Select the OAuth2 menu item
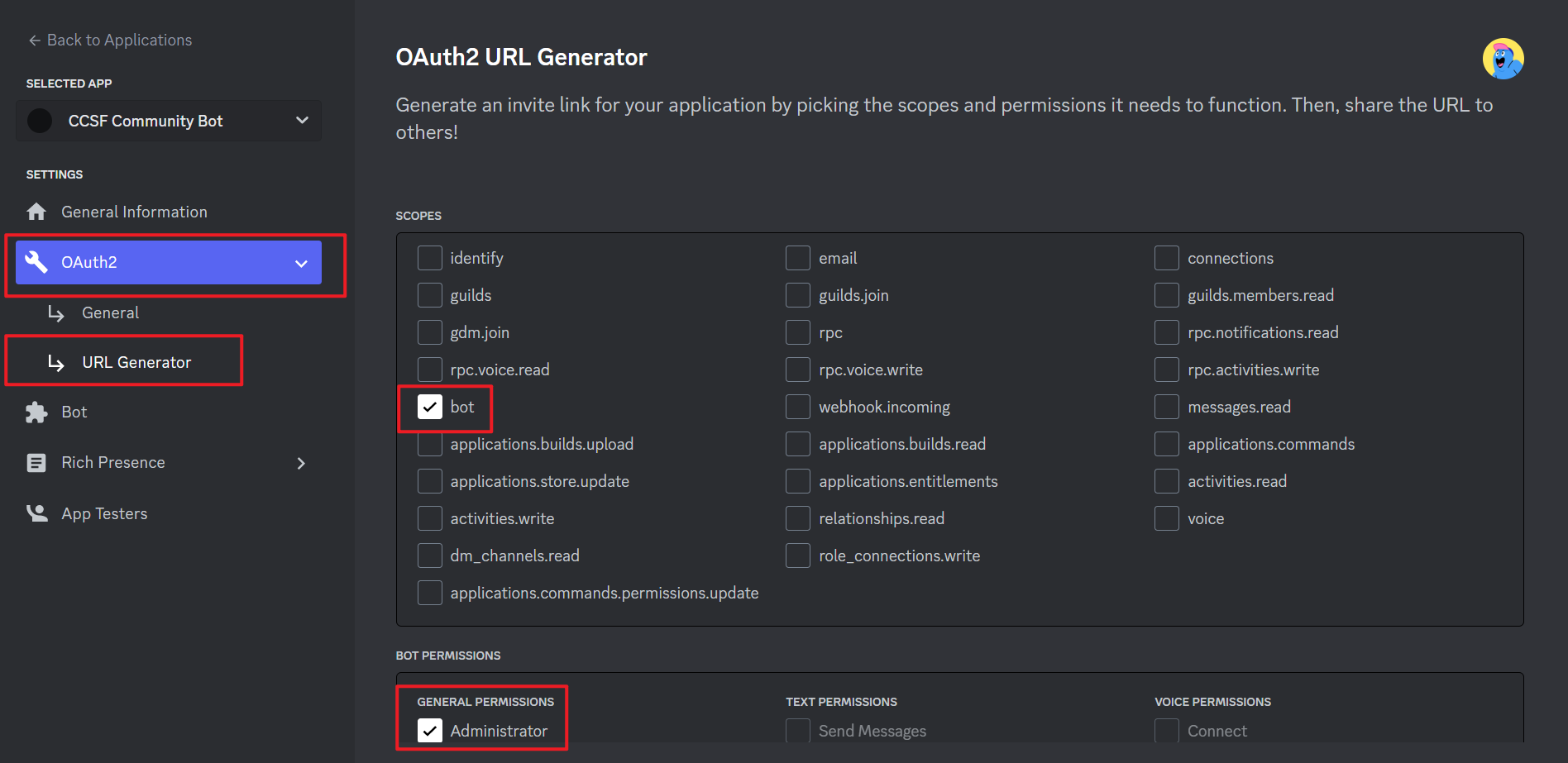1568x763 pixels. (x=169, y=262)
